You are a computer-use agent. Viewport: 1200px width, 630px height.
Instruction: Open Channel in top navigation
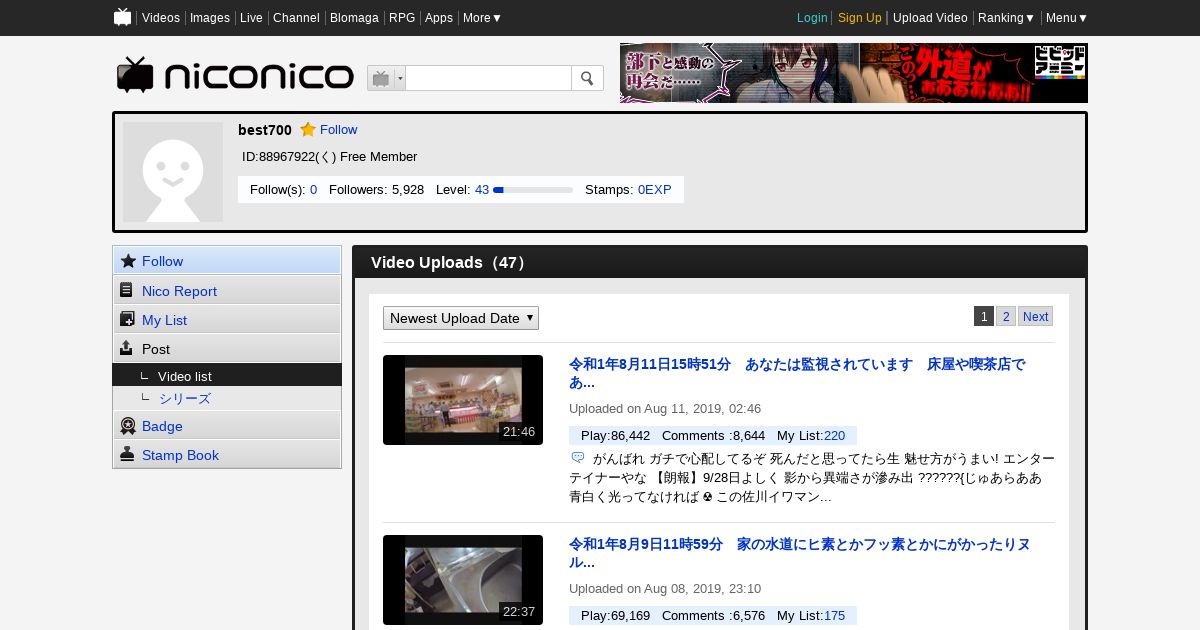click(296, 18)
